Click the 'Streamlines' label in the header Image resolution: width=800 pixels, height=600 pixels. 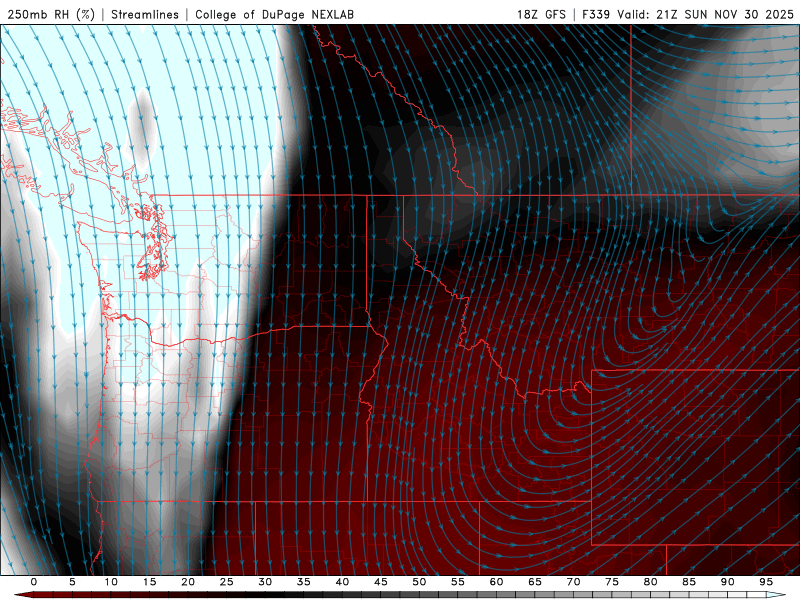(x=145, y=14)
